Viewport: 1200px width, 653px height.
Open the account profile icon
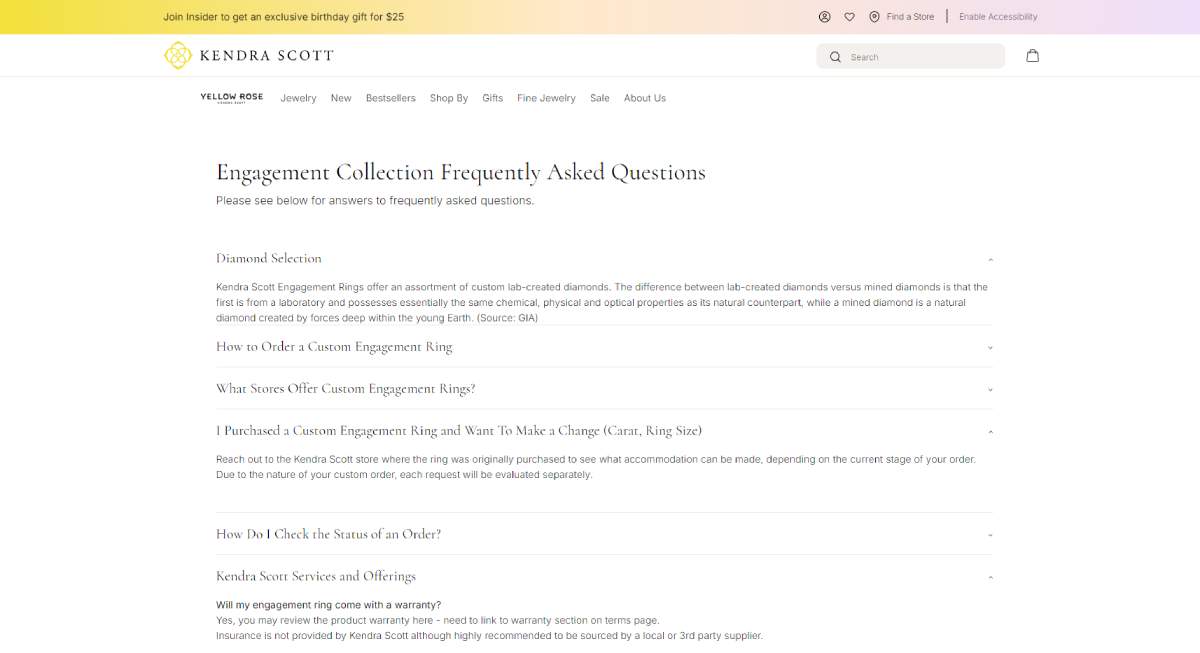coord(825,17)
